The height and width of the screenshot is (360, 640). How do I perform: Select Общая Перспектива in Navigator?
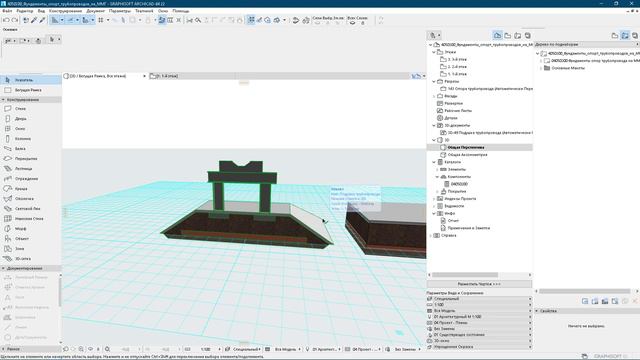tap(466, 147)
